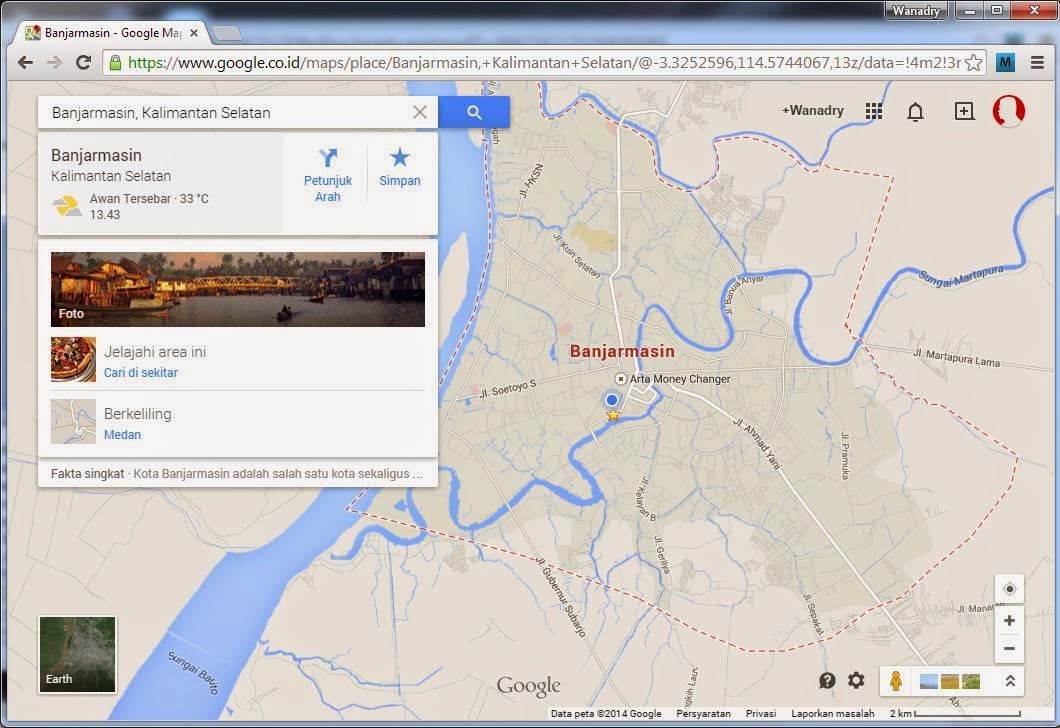This screenshot has width=1060, height=728.
Task: Click the Google apps grid icon
Action: click(x=874, y=111)
